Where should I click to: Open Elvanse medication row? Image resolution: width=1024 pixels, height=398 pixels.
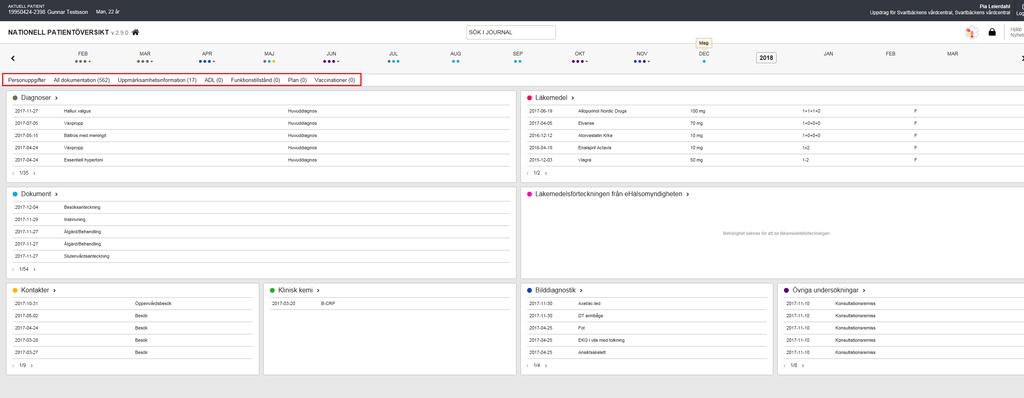[775, 123]
